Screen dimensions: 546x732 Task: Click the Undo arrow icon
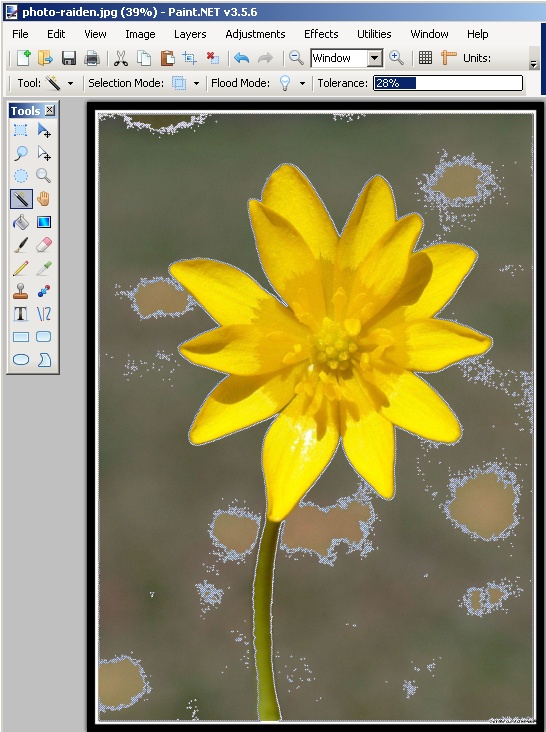(x=241, y=58)
